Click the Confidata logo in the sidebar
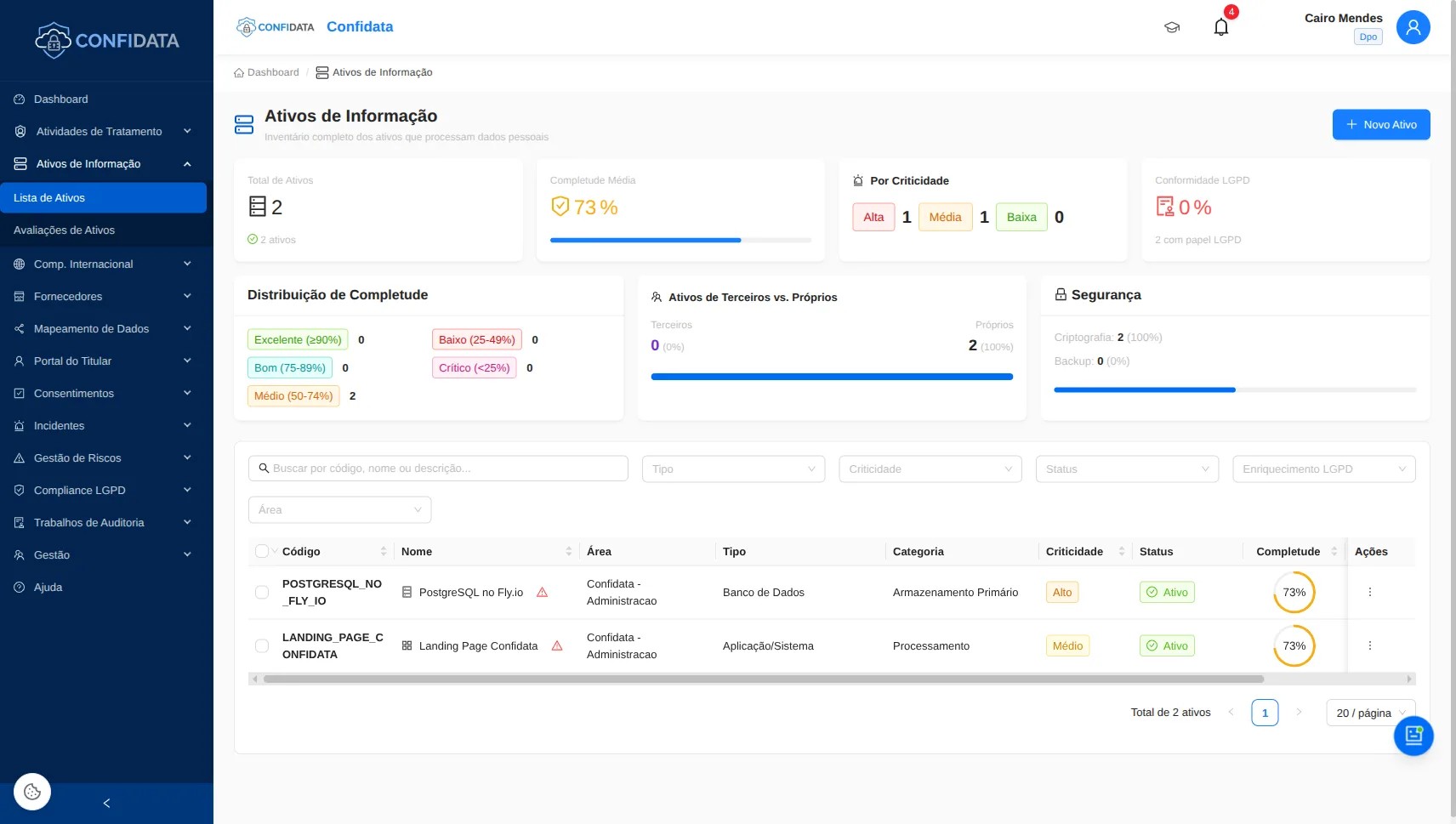 pos(106,39)
